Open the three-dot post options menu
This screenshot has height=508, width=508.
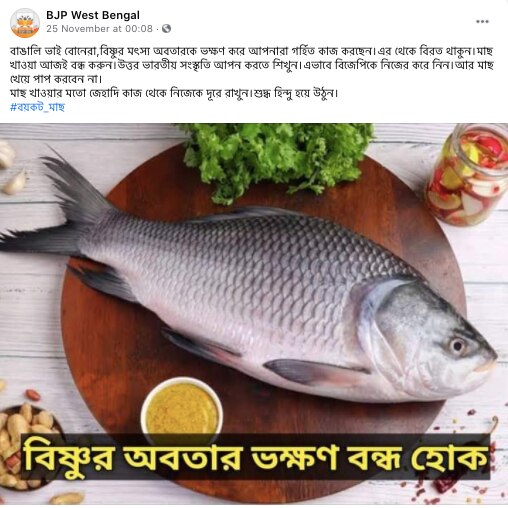pos(482,22)
